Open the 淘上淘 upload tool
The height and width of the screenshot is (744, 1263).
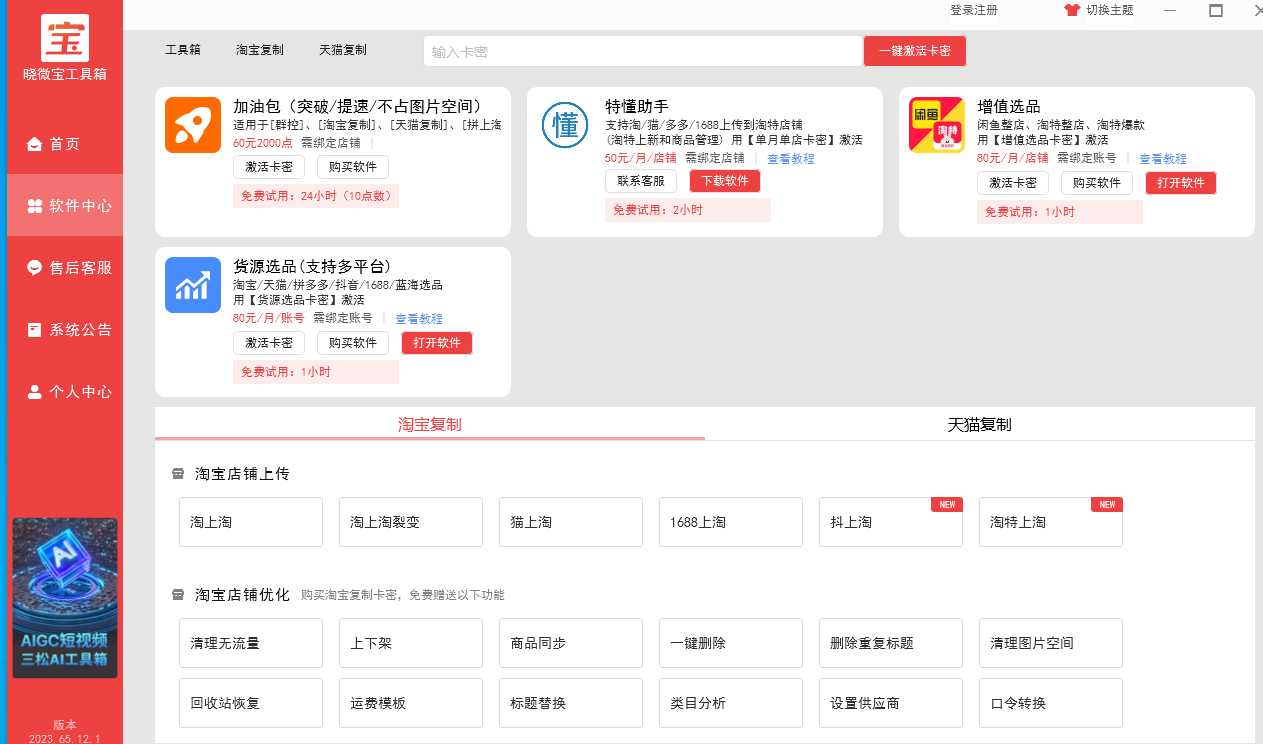click(x=251, y=522)
